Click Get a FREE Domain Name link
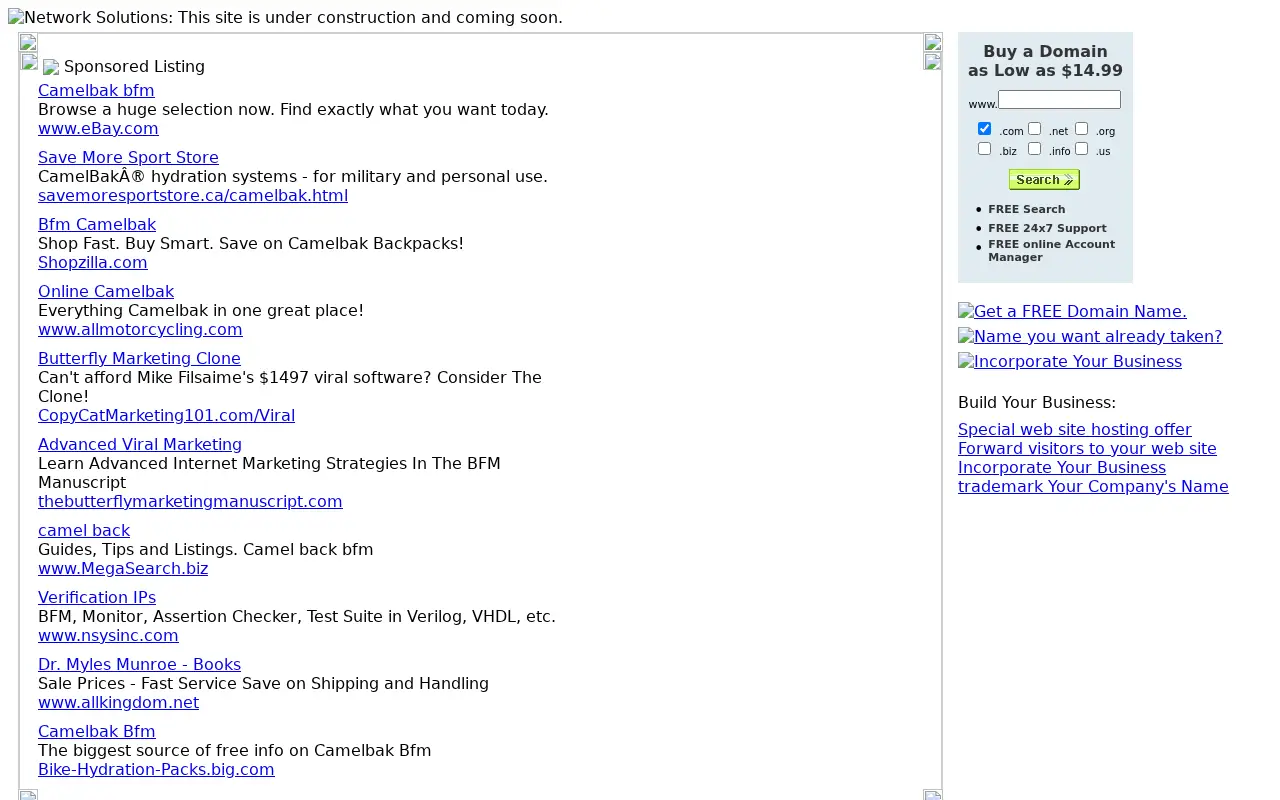1280x800 pixels. tap(1072, 312)
